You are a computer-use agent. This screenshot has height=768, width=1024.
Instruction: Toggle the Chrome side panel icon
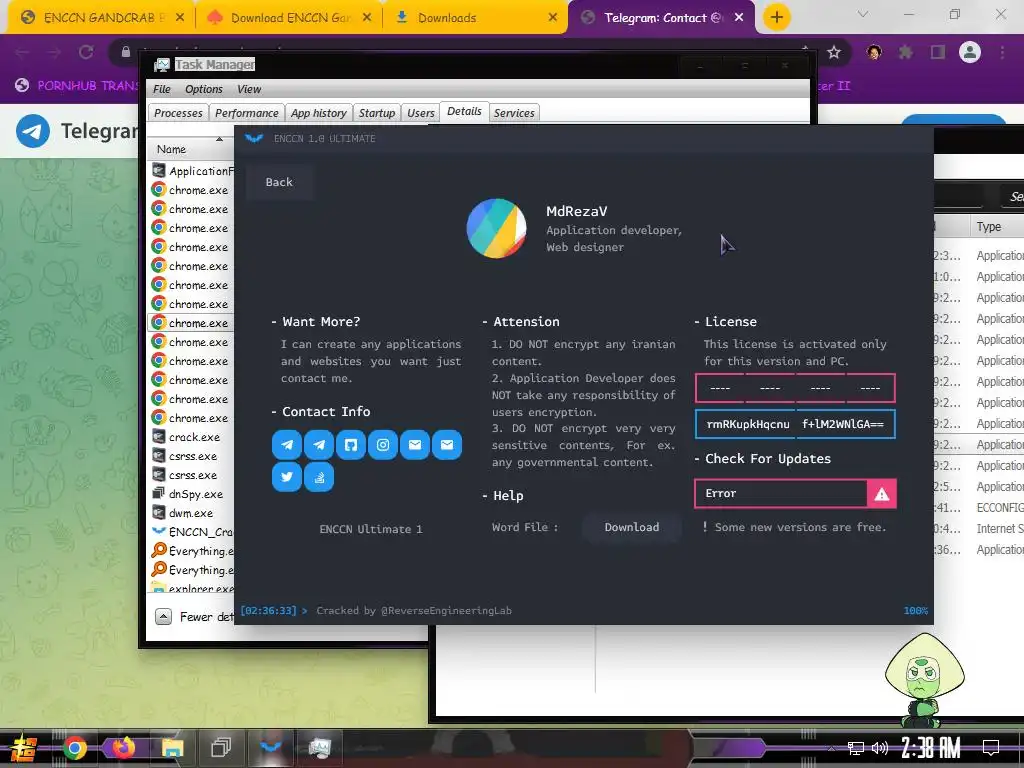click(x=938, y=52)
